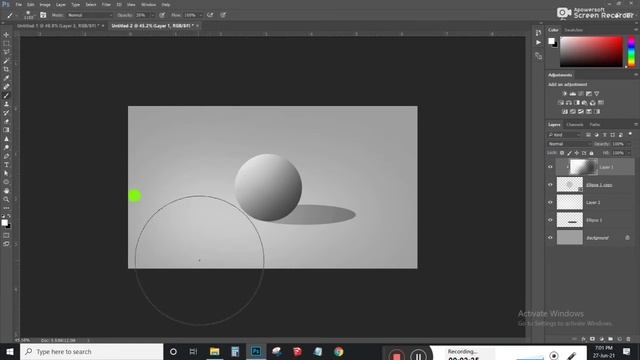This screenshot has height=360, width=640.
Task: Select the Pen tool
Action: coord(6,156)
